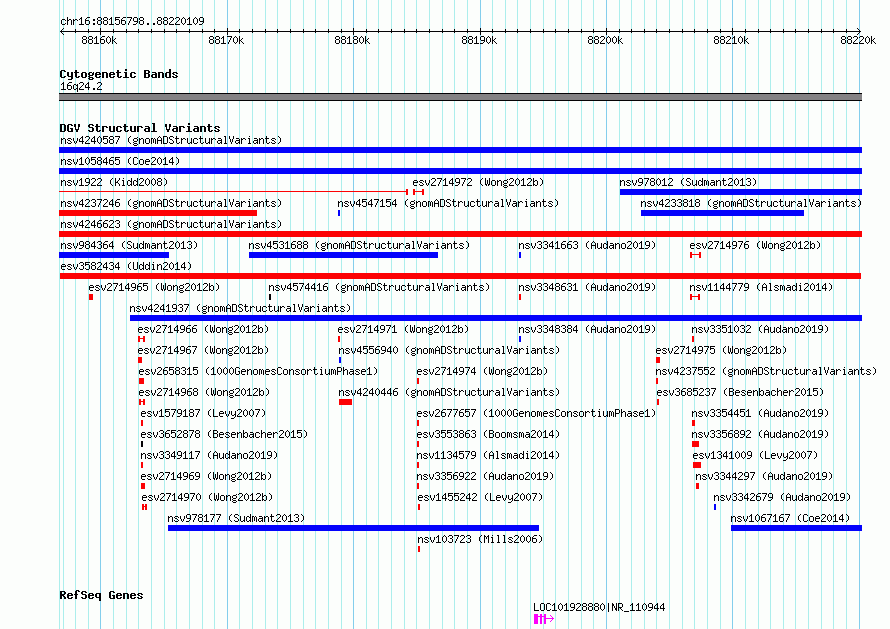Select nsv978177 (Sudmant2013) label
Screen dimensions: 890x629
tap(236, 518)
